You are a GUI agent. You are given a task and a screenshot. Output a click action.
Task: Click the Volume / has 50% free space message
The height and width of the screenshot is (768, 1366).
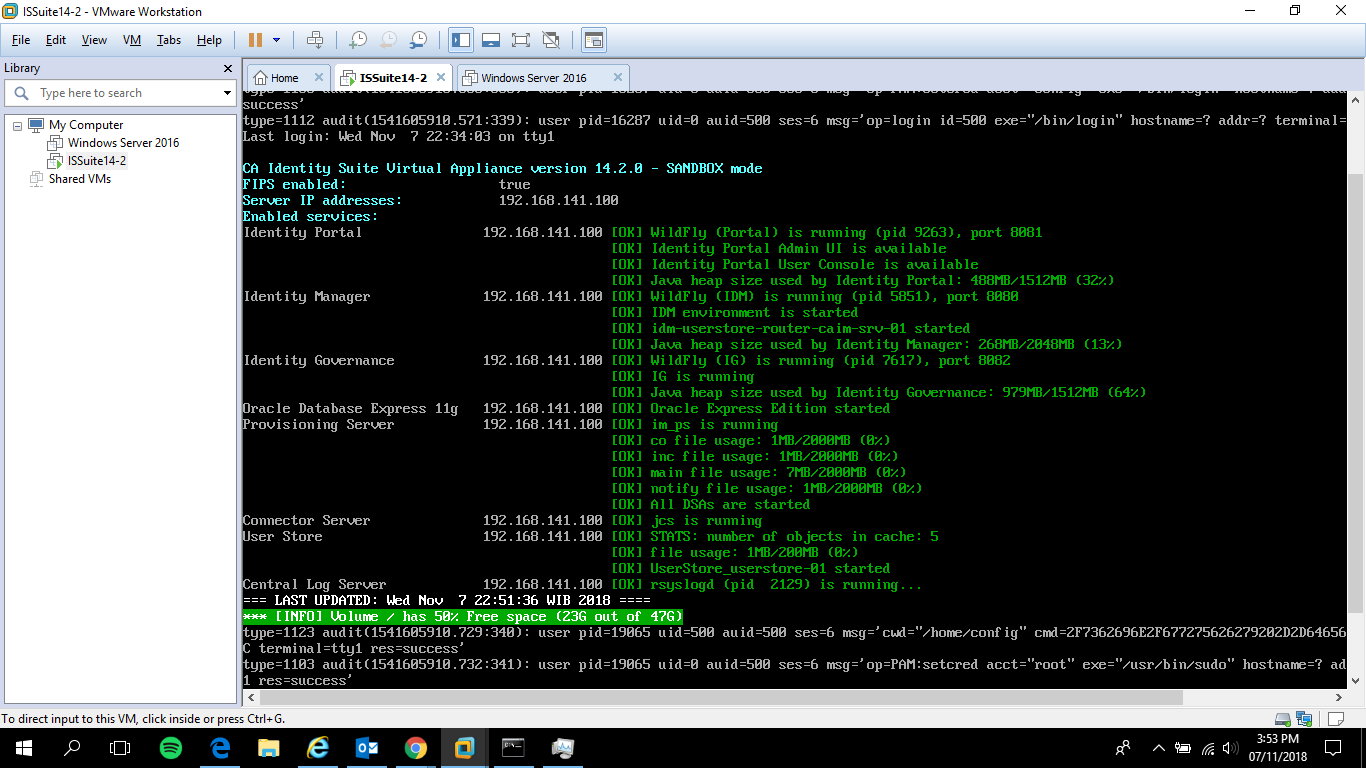463,617
